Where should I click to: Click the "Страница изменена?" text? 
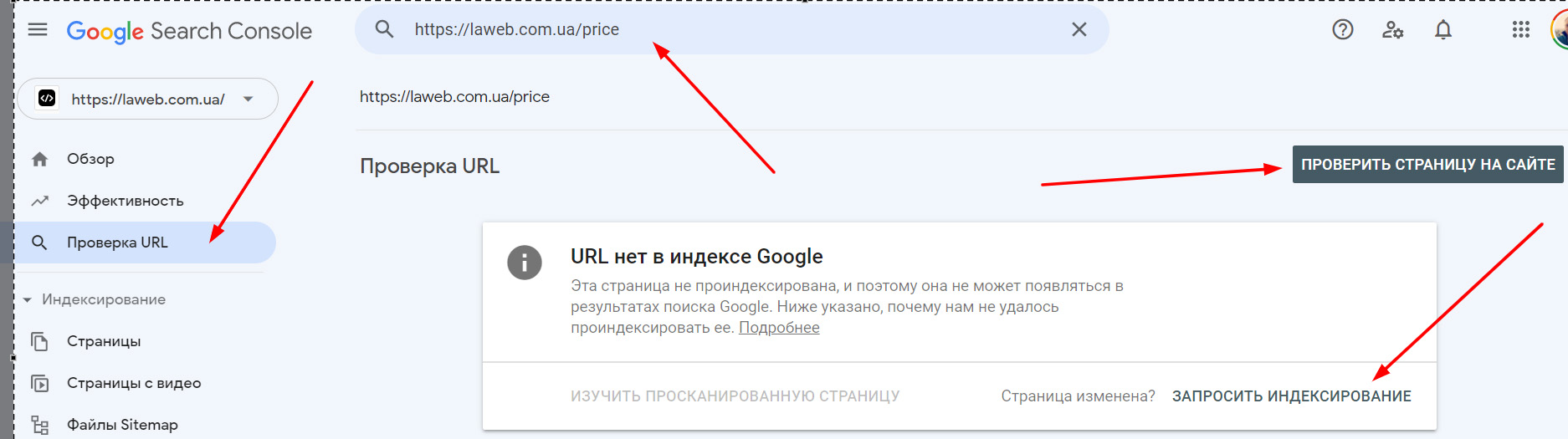[1078, 396]
